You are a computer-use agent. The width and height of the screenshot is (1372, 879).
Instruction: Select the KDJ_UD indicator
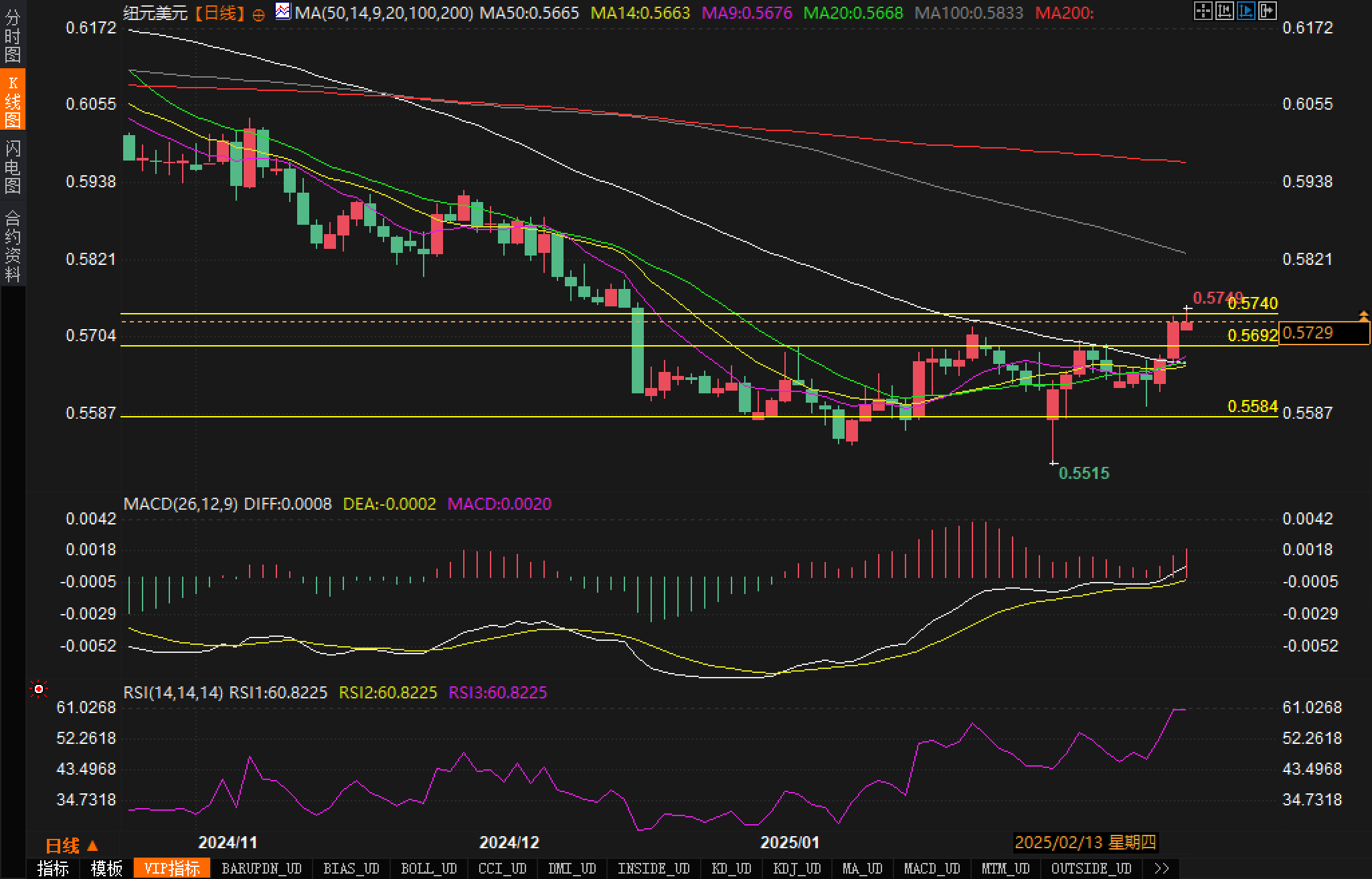(797, 868)
